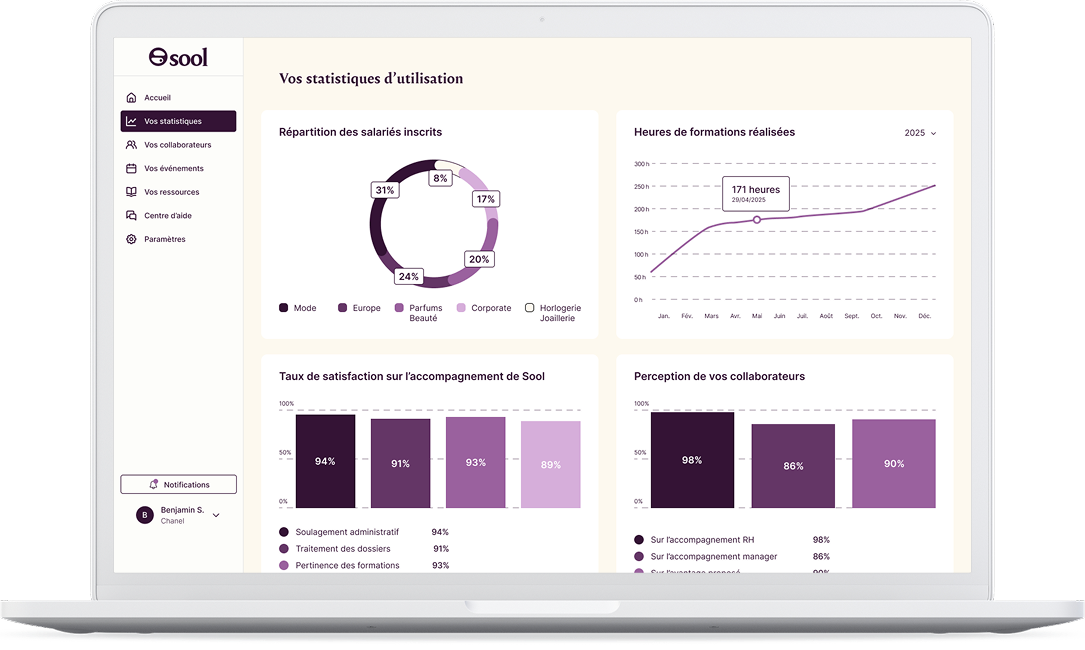Go to Vos collaborateurs

[x=179, y=145]
